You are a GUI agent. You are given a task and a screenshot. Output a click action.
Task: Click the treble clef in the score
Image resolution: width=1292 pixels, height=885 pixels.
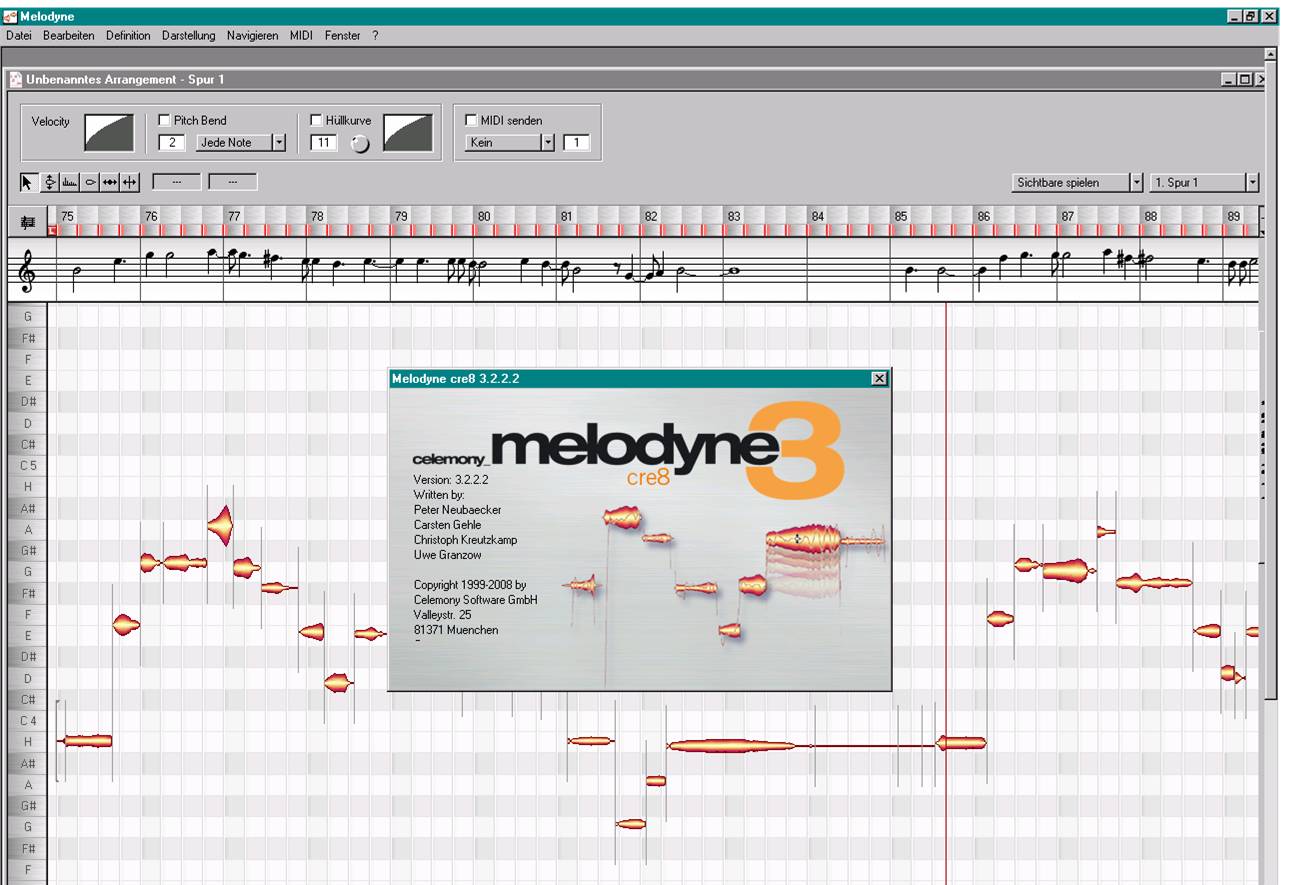(25, 269)
